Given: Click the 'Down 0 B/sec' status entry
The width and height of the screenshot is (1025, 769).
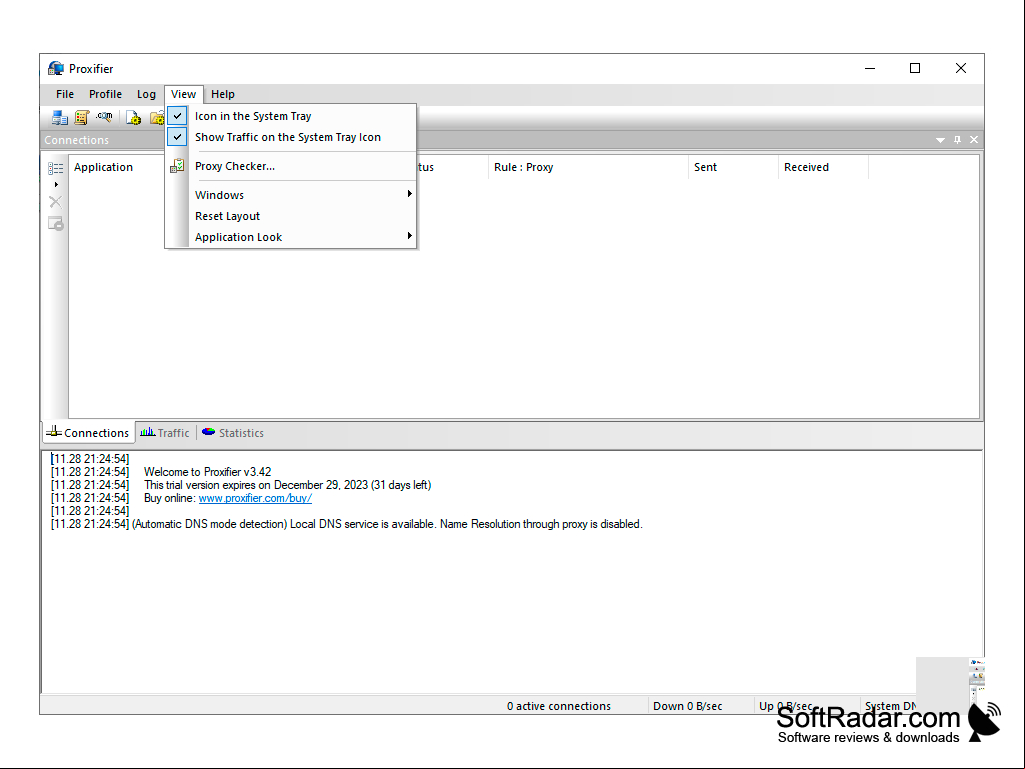Looking at the screenshot, I should click(688, 706).
